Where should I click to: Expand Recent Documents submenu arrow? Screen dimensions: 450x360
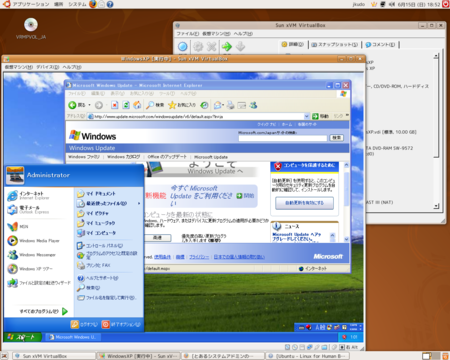[139, 203]
